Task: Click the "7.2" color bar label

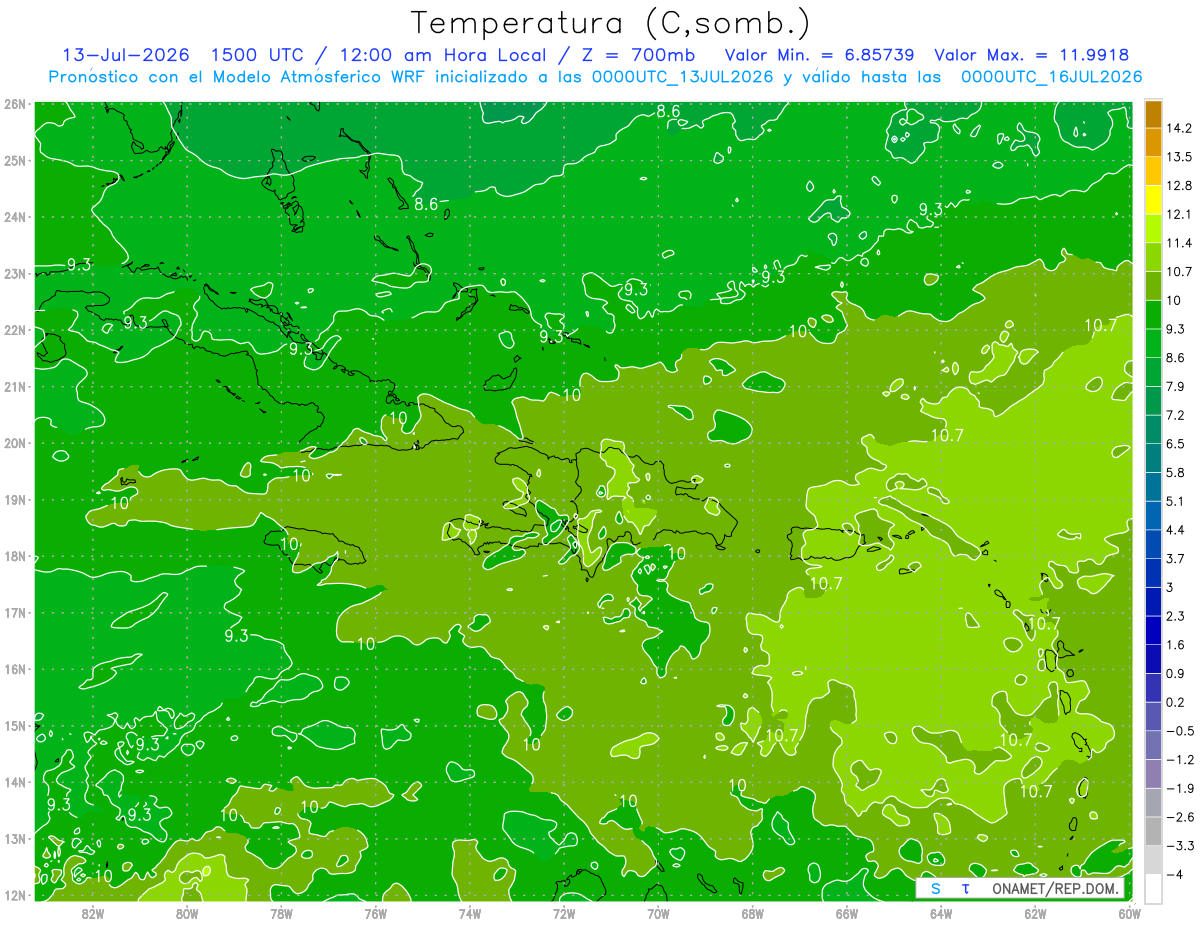Action: (x=1176, y=415)
